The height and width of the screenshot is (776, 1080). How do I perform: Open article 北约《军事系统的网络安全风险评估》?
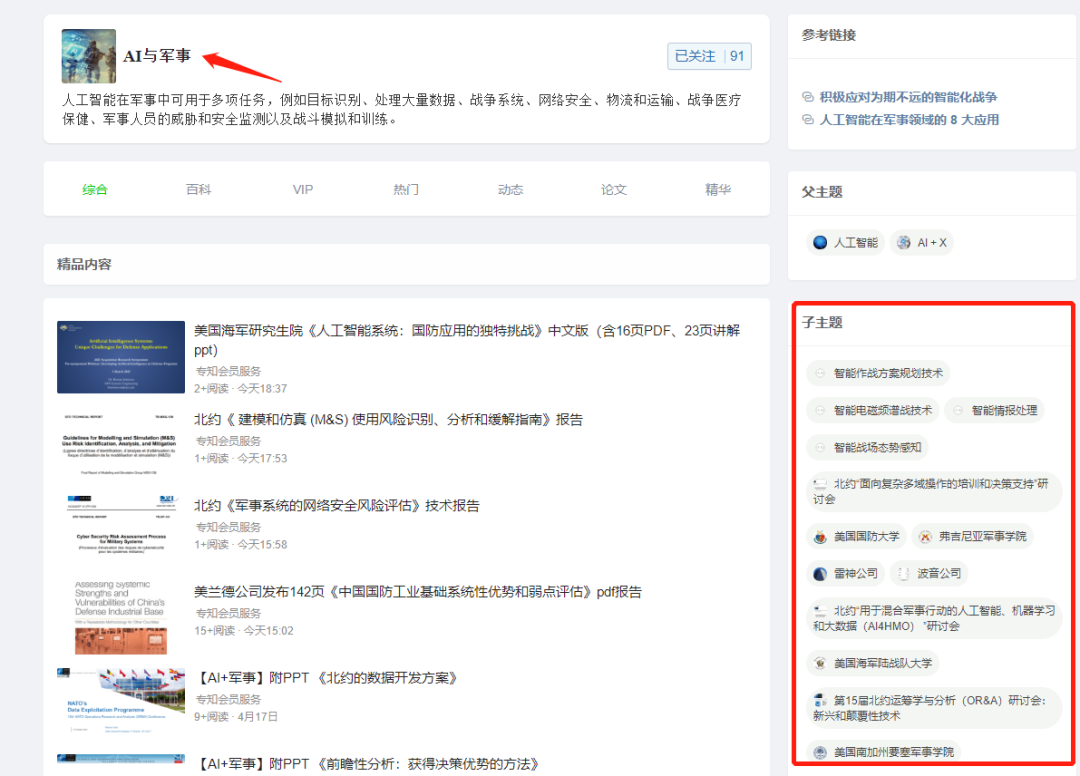click(x=337, y=505)
